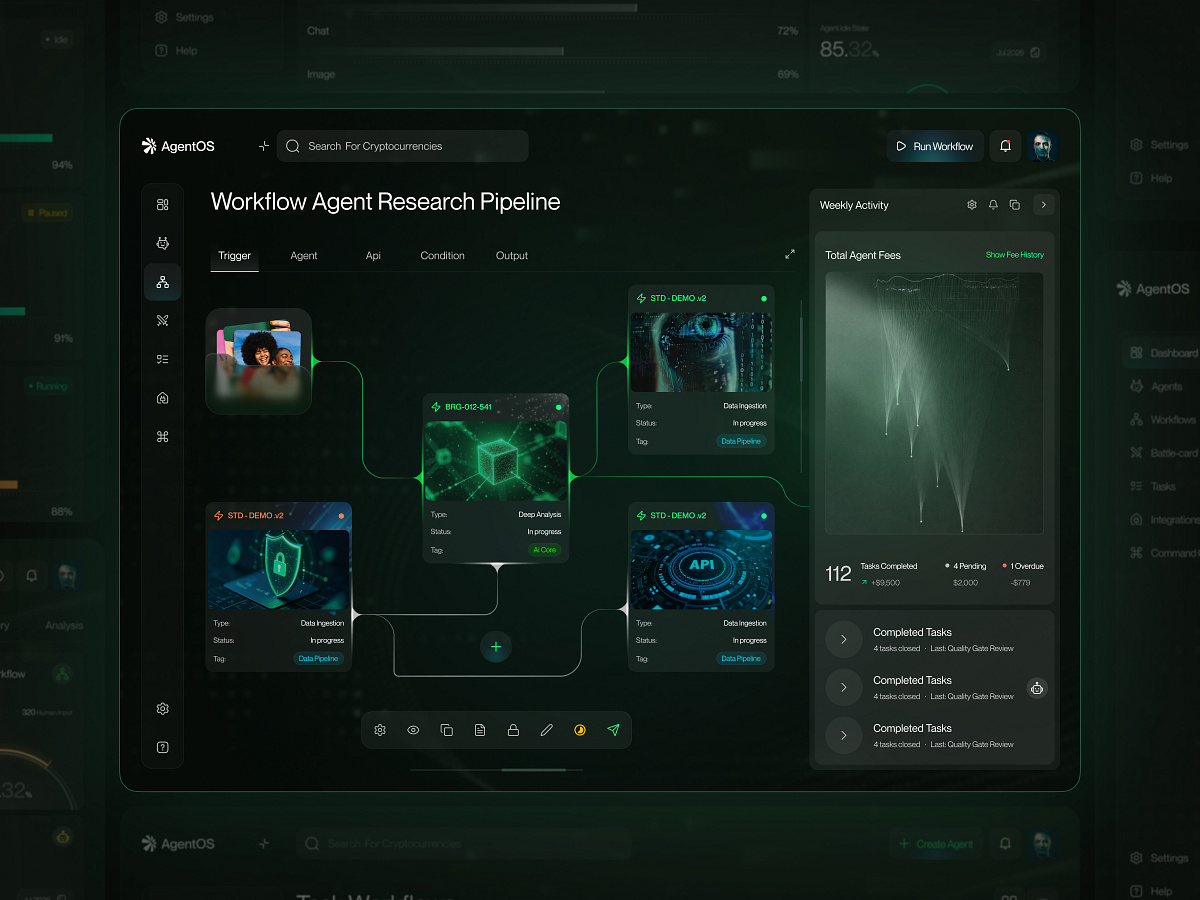Image resolution: width=1200 pixels, height=900 pixels.
Task: Open the duplicate icon in the bottom toolbar
Action: 446,730
